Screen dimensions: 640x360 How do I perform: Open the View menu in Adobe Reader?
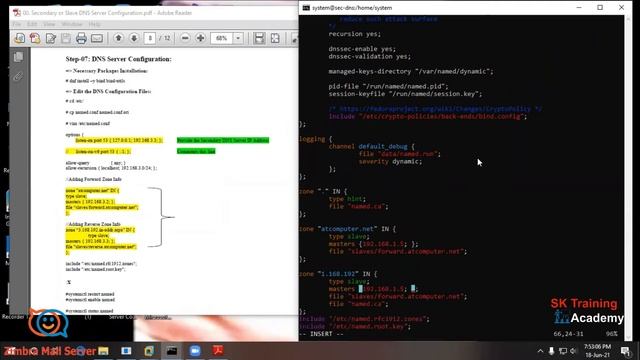[49, 24]
